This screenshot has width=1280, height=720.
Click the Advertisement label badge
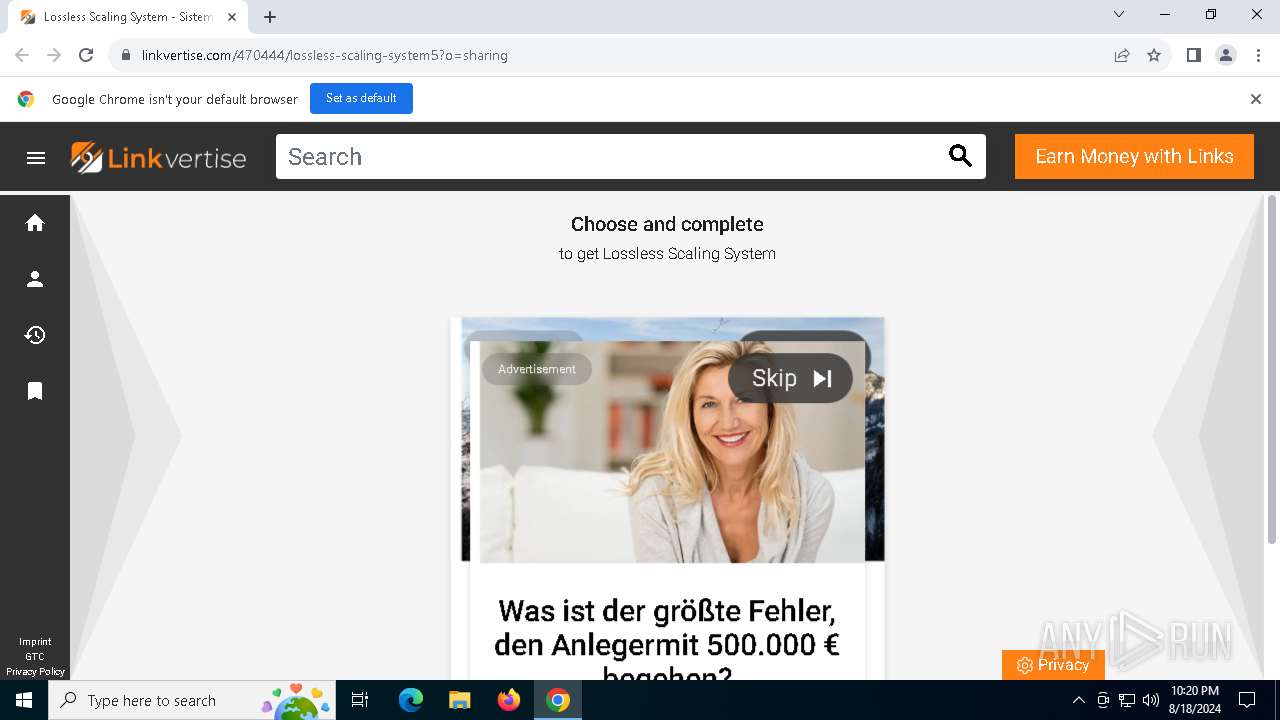click(537, 369)
